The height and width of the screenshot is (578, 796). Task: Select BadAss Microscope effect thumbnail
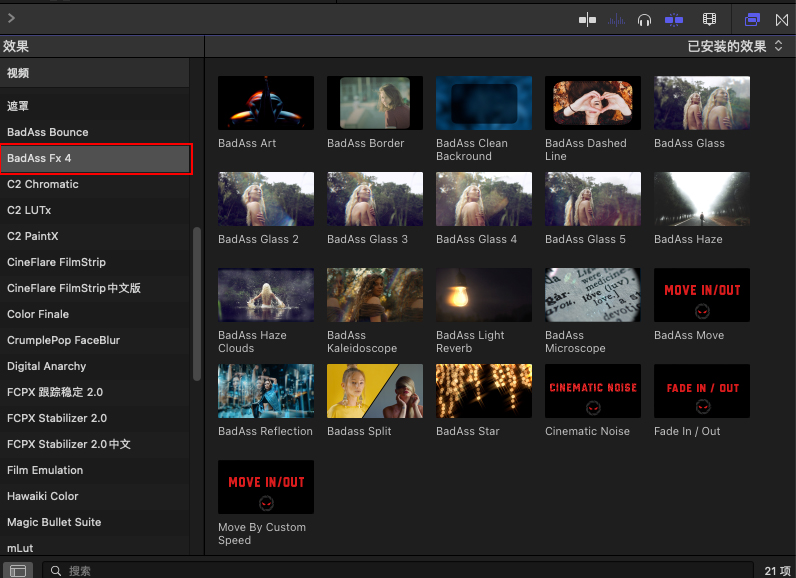click(593, 295)
